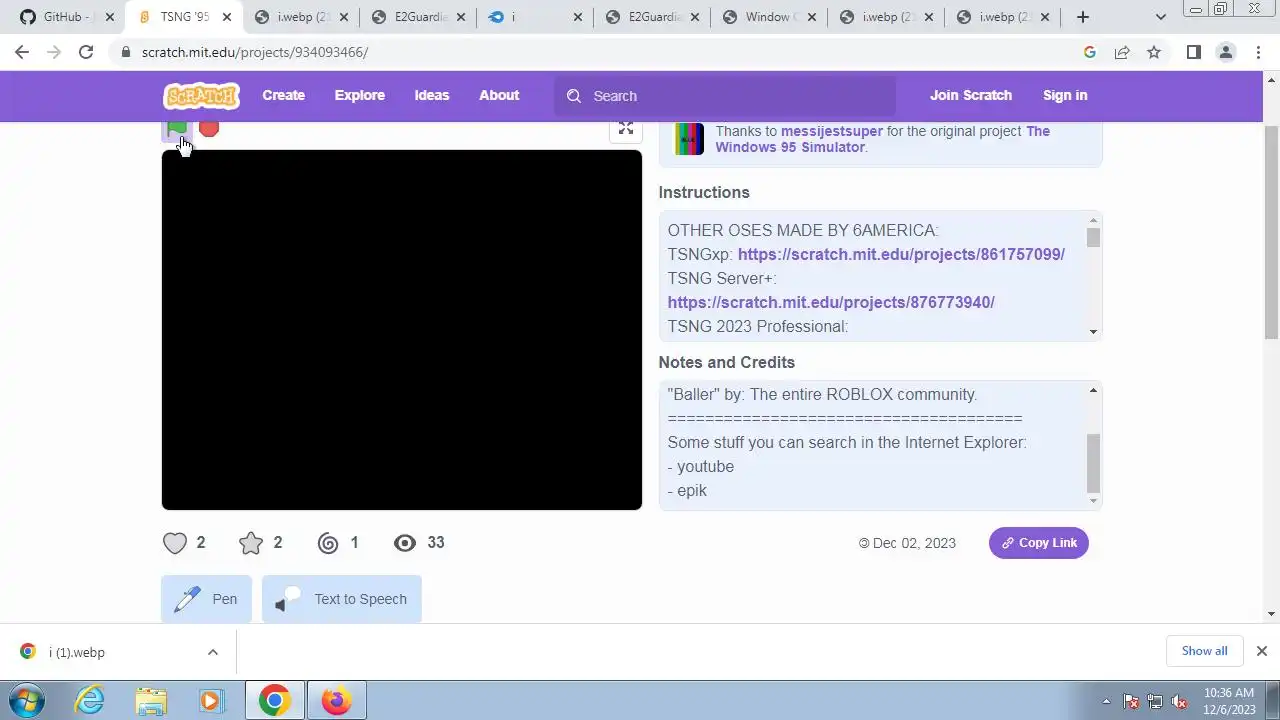
Task: Click the browser address bar URL
Action: click(255, 52)
